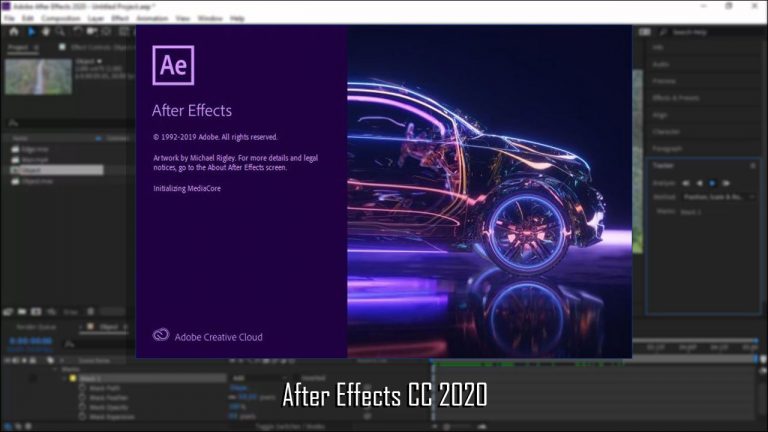768x432 pixels.
Task: Toggle the Mask Path stopwatch
Action: pos(83,387)
